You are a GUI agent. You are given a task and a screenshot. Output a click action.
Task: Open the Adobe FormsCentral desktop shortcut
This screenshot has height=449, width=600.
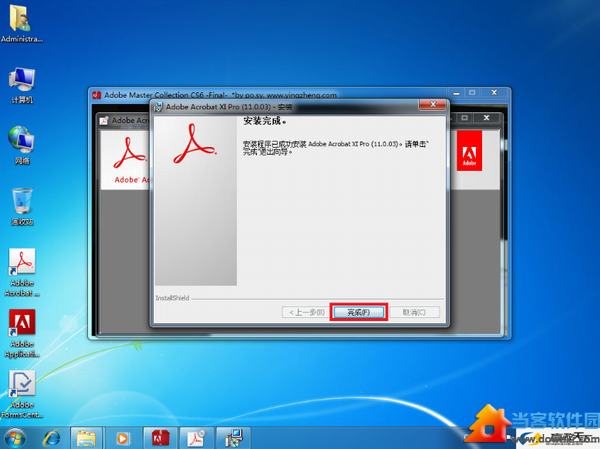22,394
